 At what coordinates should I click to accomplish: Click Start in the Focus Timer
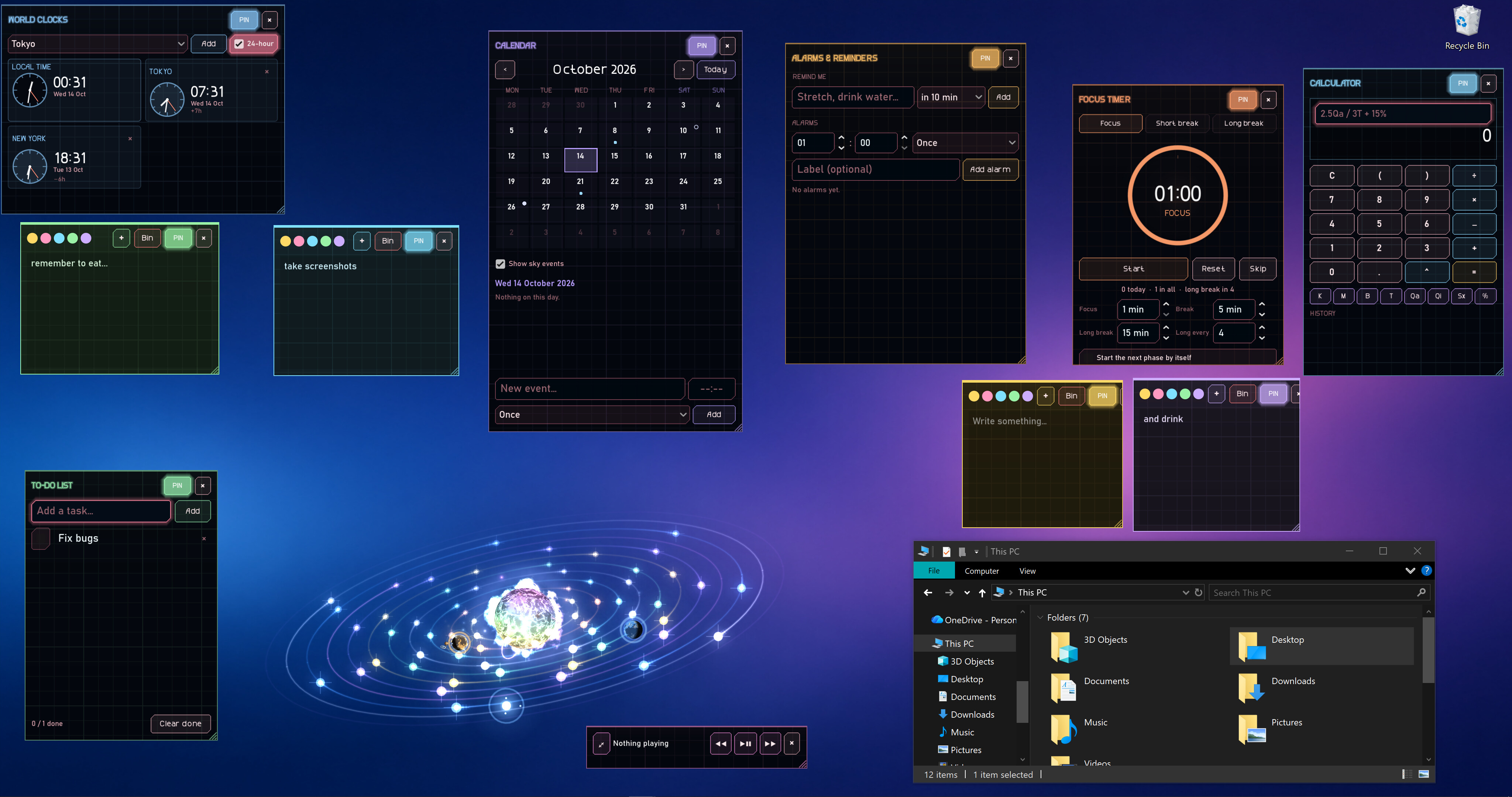pos(1133,269)
